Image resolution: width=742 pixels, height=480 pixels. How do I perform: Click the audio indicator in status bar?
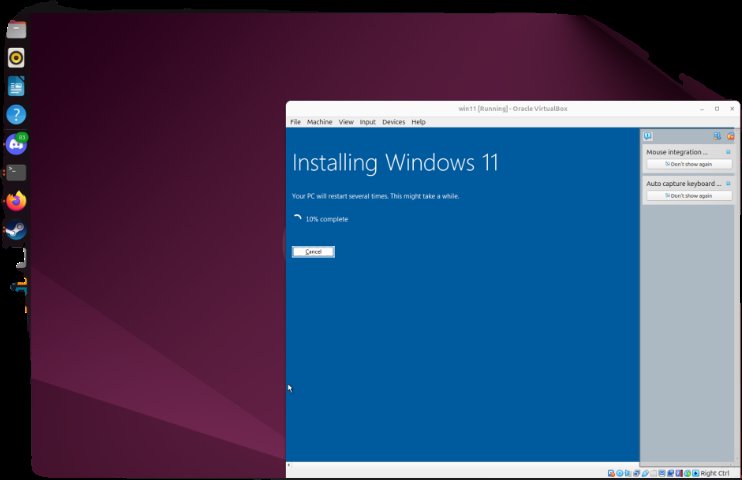coord(627,473)
